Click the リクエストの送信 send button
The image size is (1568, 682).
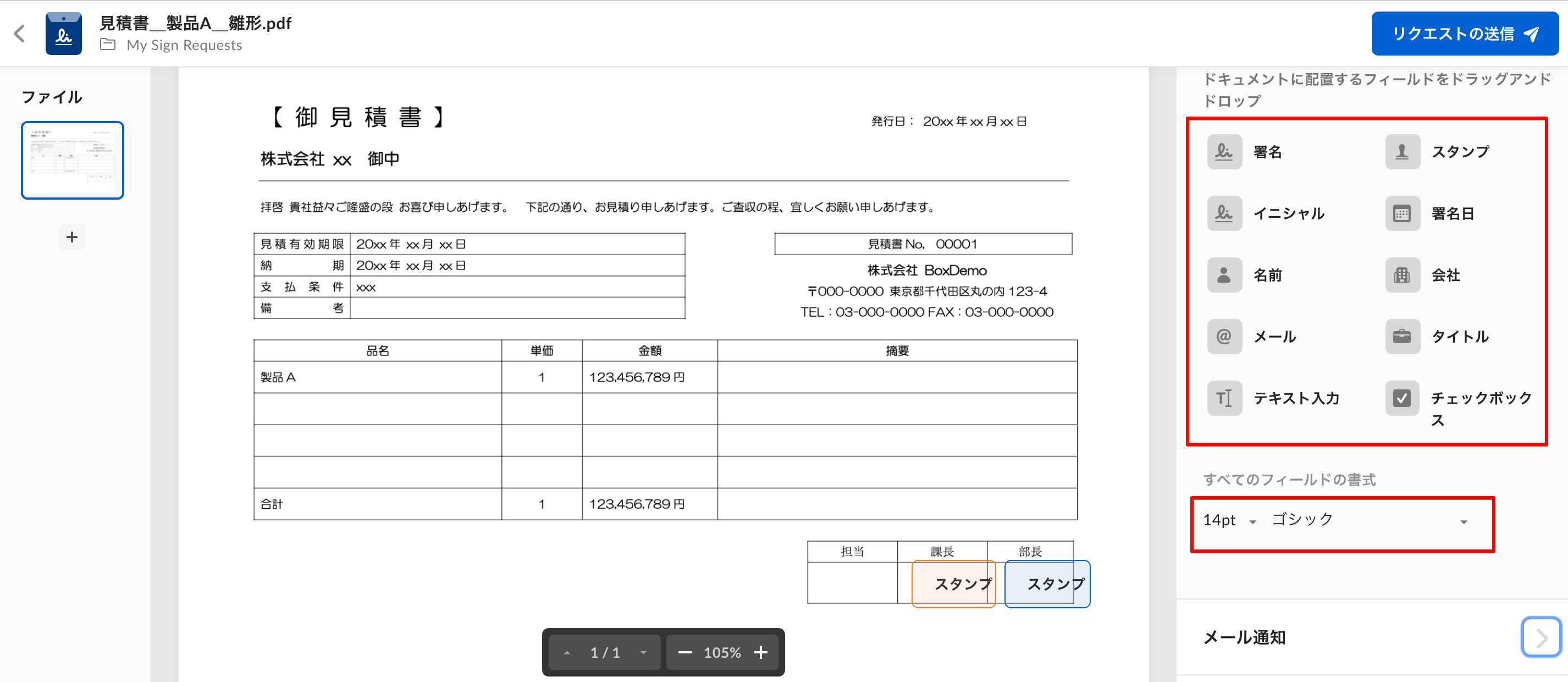click(x=1464, y=34)
